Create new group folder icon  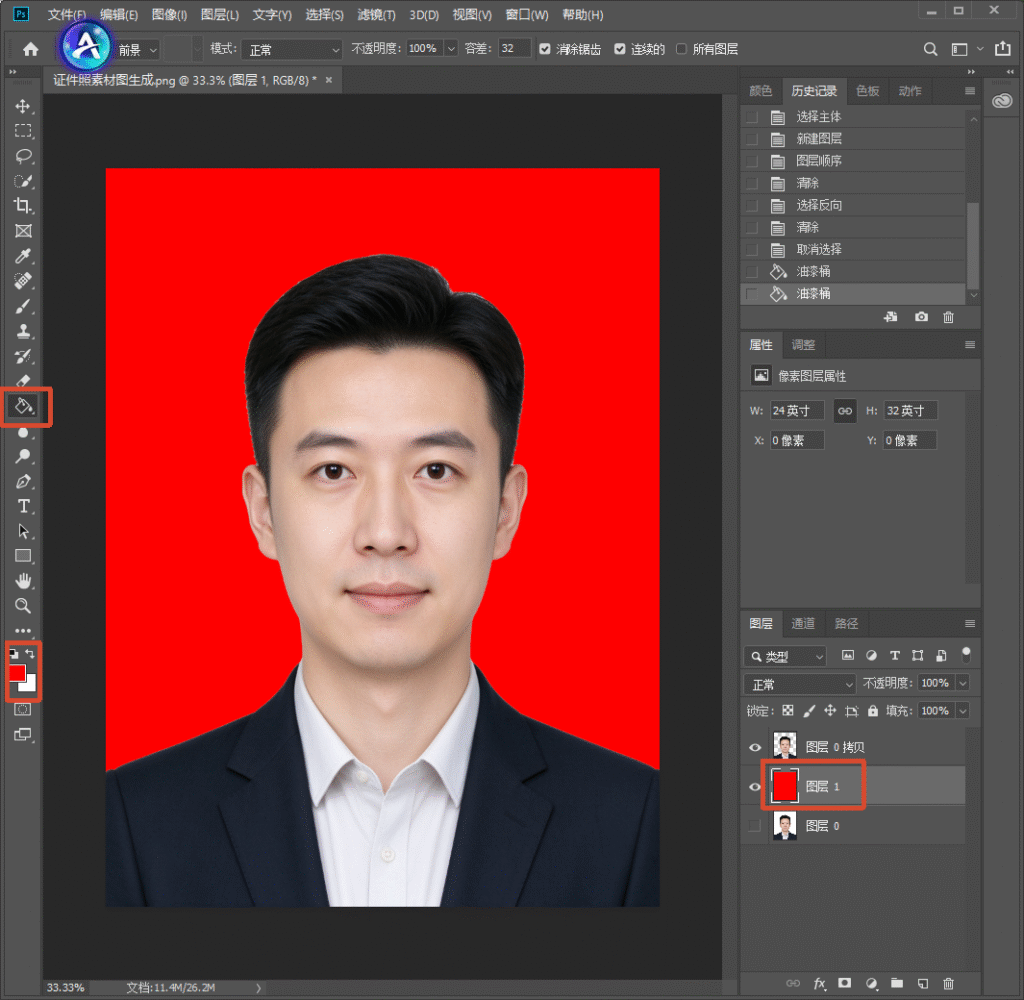(897, 982)
